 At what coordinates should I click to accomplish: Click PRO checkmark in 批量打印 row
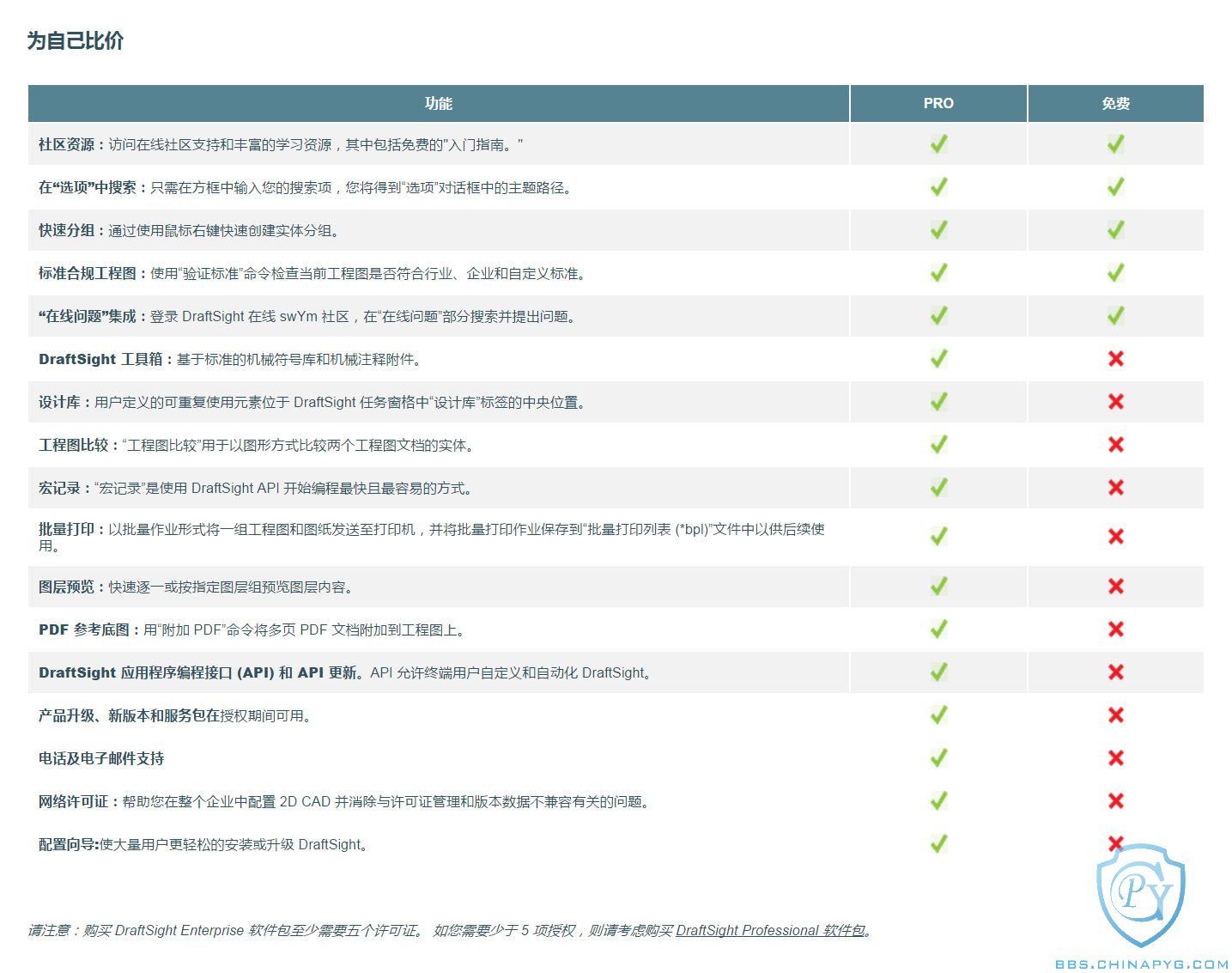[938, 536]
